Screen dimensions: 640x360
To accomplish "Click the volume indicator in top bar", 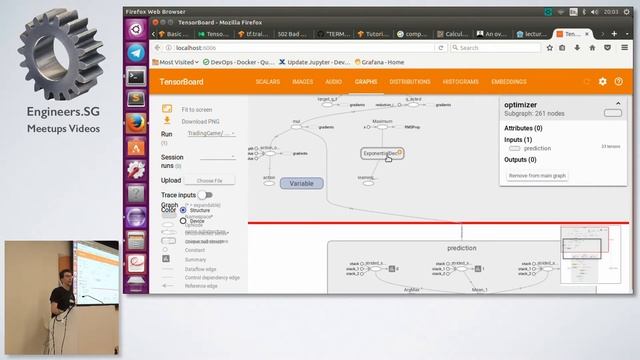I will coord(594,12).
